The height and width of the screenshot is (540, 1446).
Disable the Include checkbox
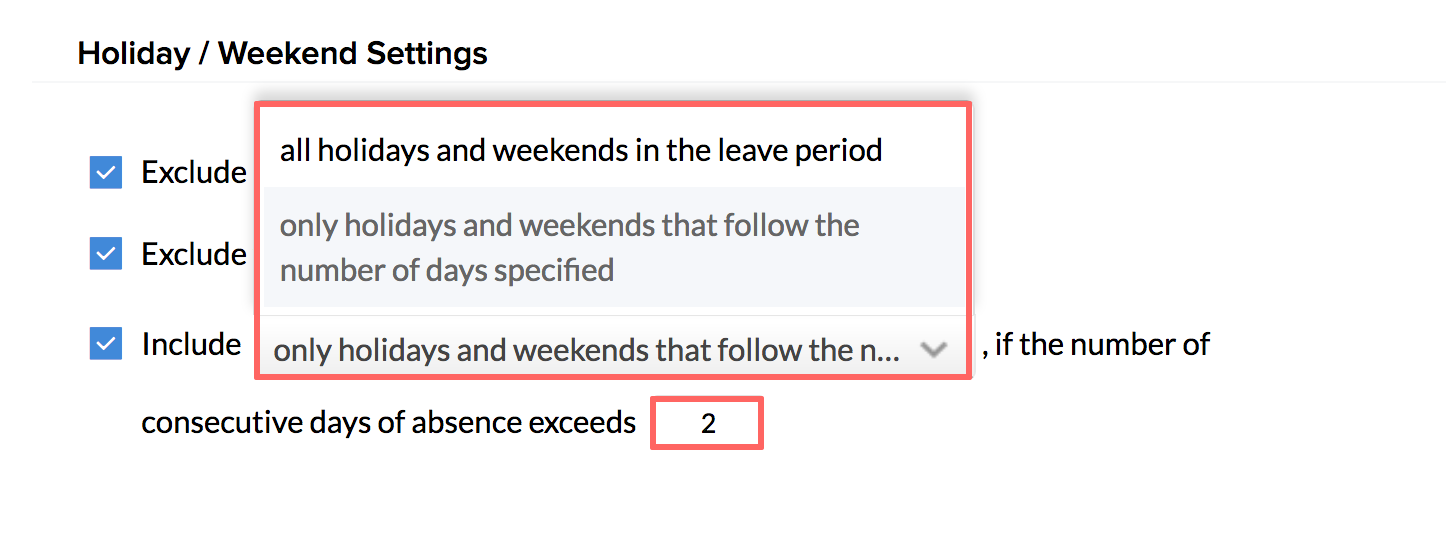coord(106,344)
